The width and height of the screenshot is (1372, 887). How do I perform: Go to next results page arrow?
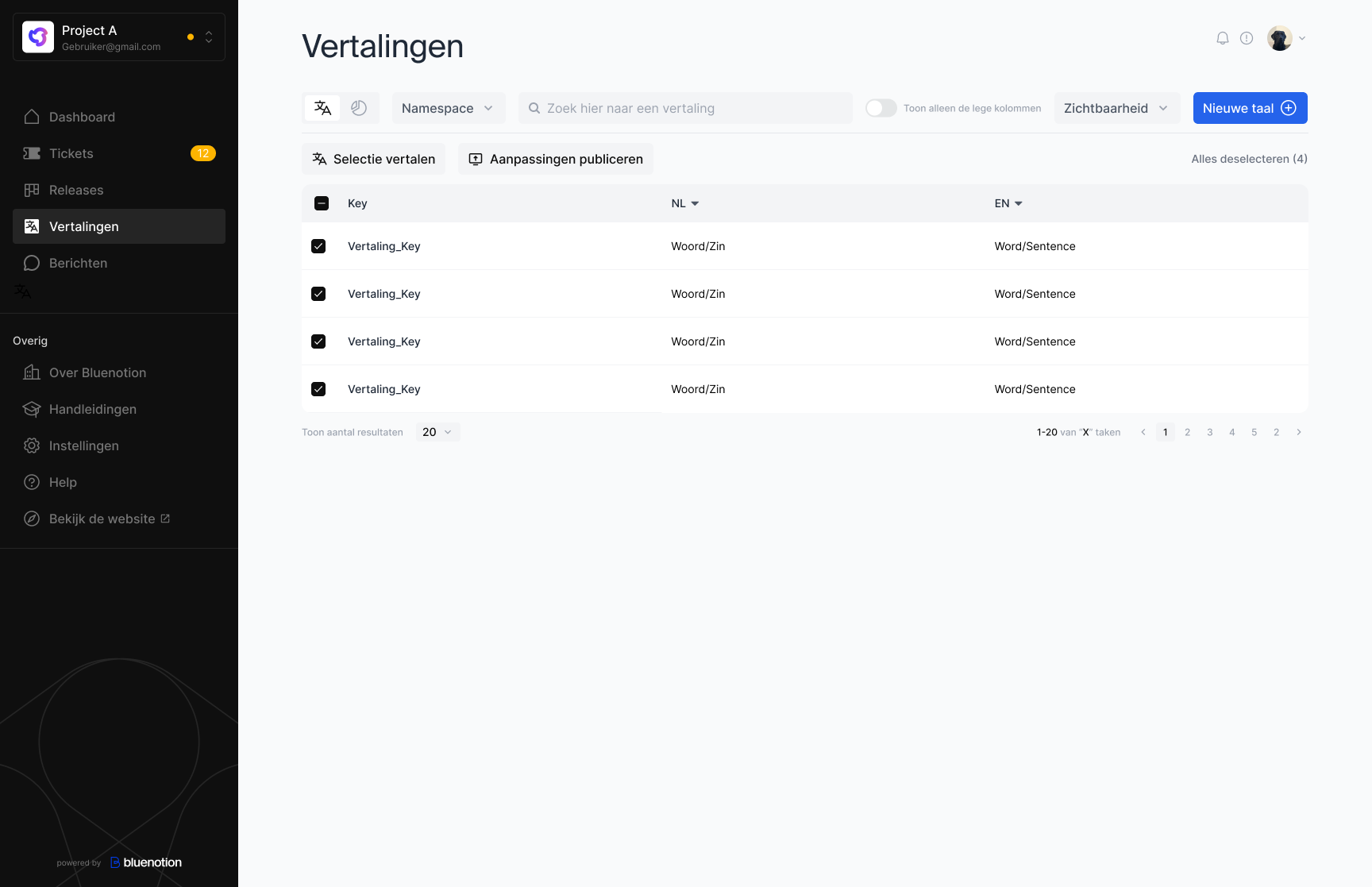tap(1299, 432)
